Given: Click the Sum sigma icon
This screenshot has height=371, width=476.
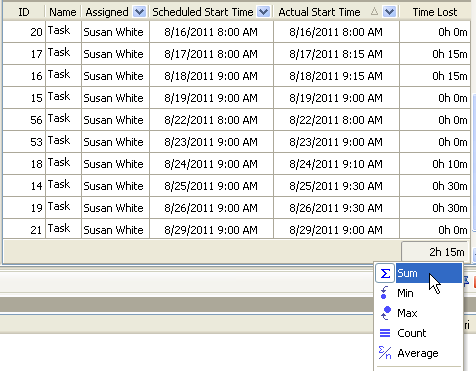Looking at the screenshot, I should click(x=385, y=273).
